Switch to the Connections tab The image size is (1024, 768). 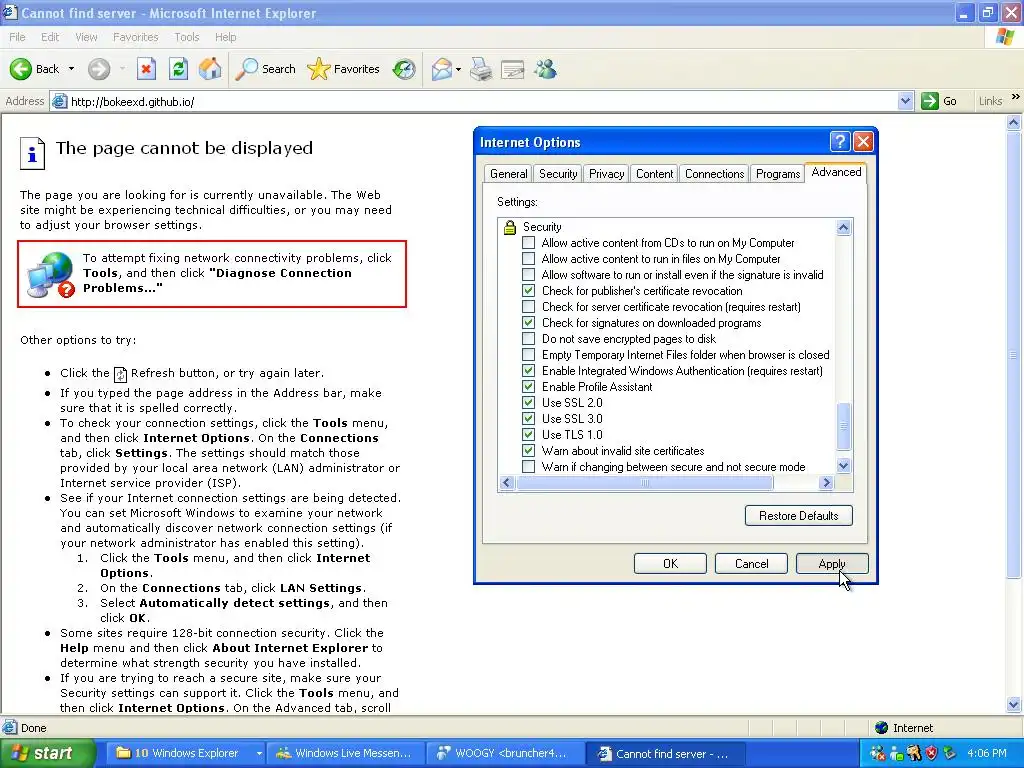click(714, 174)
